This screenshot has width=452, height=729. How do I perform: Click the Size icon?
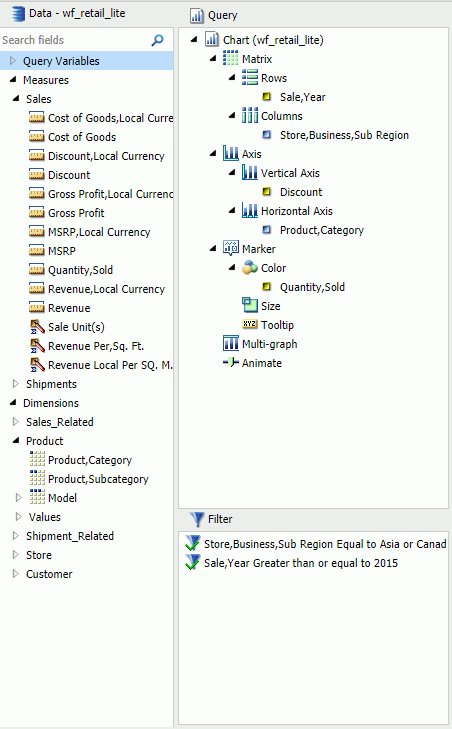tap(250, 305)
